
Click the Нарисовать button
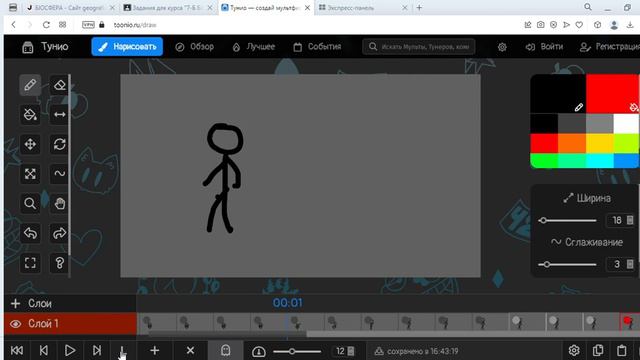pyautogui.click(x=127, y=47)
